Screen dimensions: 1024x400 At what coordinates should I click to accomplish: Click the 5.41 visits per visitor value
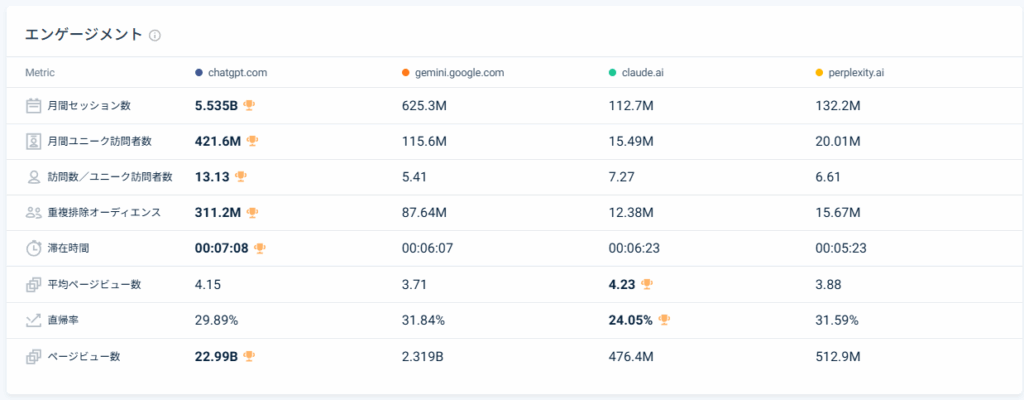click(x=413, y=177)
